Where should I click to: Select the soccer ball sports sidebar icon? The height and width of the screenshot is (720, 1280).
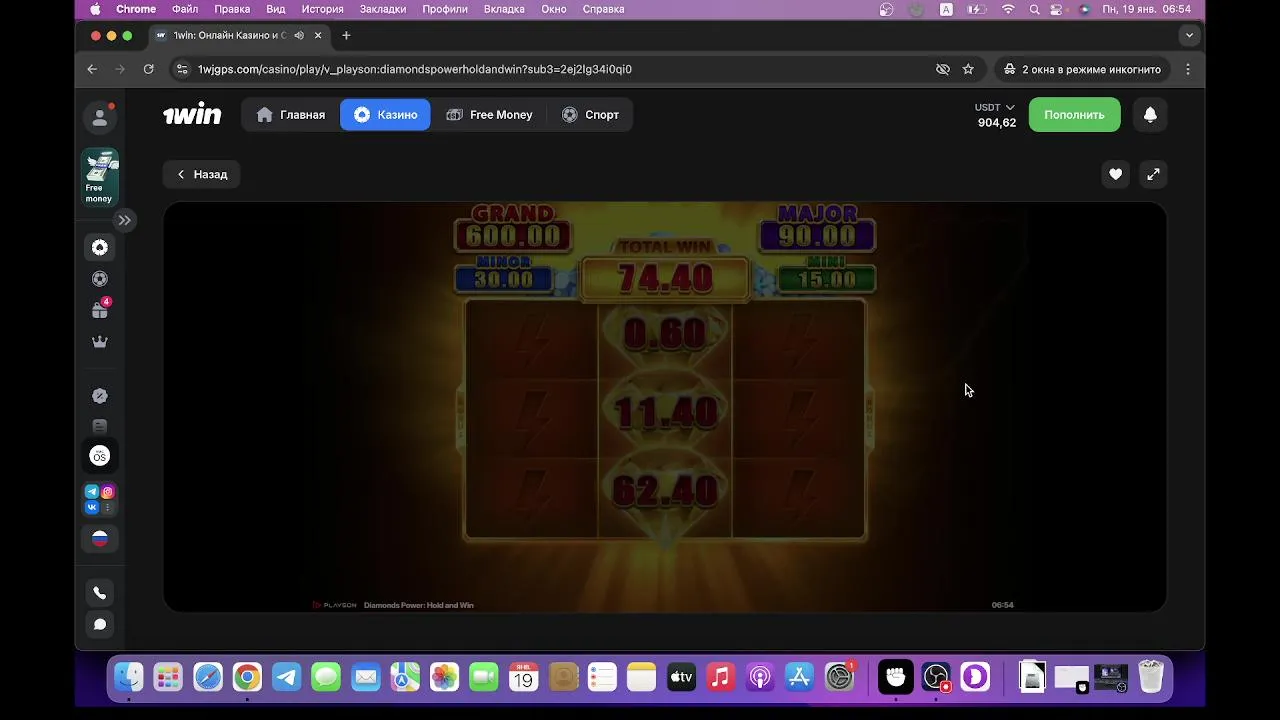point(100,279)
